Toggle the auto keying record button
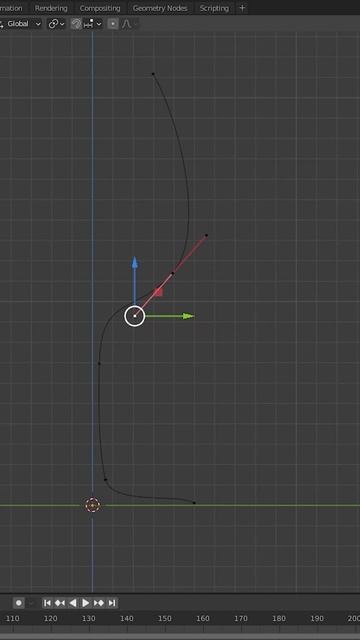360x640 pixels. point(19,603)
